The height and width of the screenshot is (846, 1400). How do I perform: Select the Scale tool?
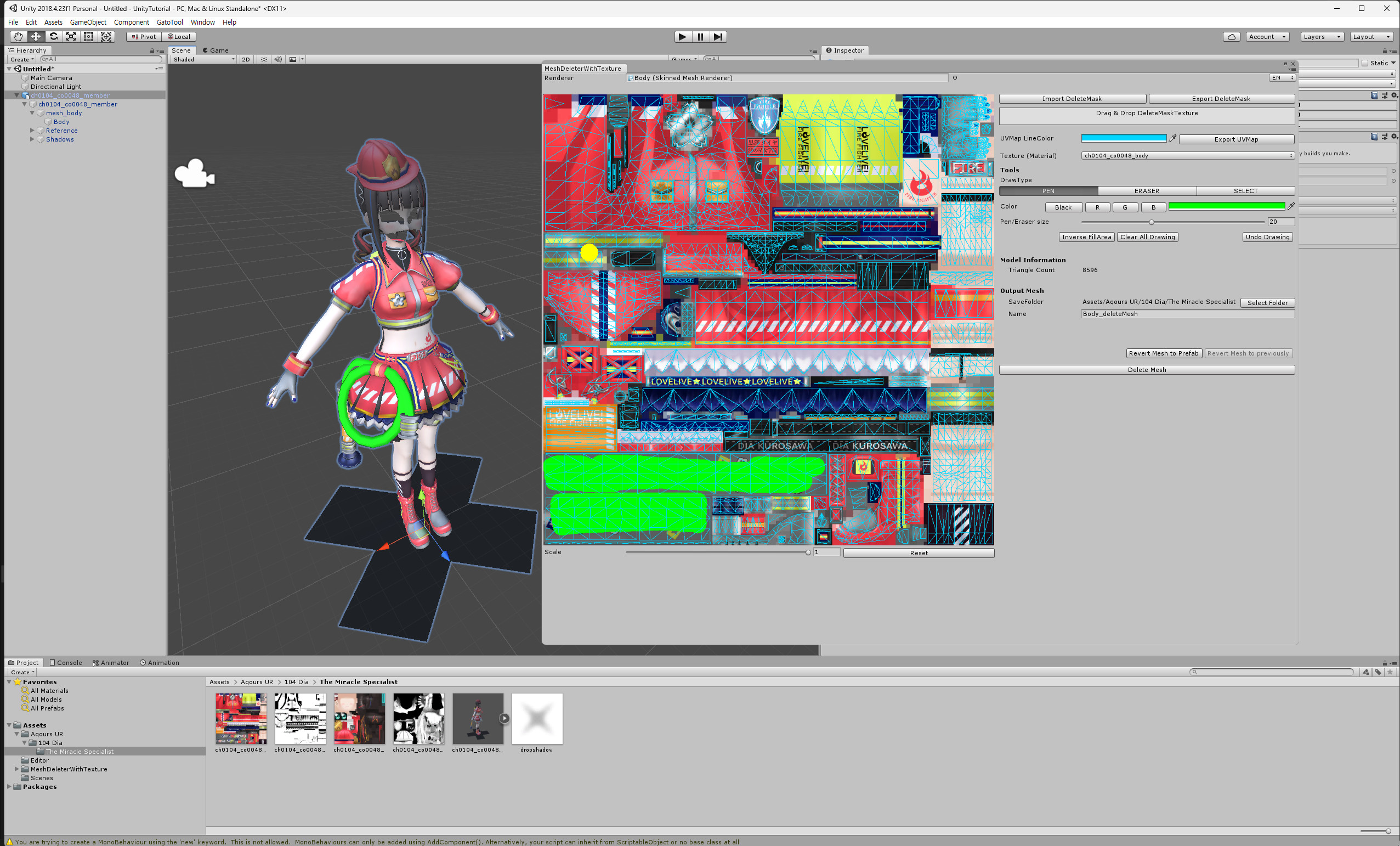71,36
